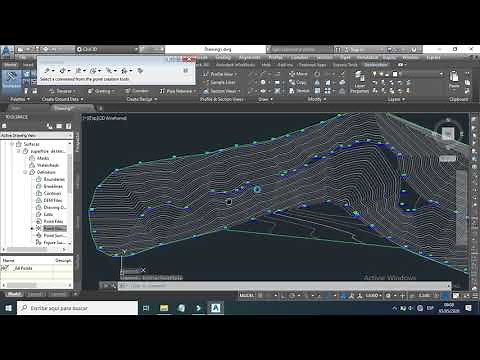Click the Windows Start button
The height and width of the screenshot is (360, 480).
click(8, 308)
